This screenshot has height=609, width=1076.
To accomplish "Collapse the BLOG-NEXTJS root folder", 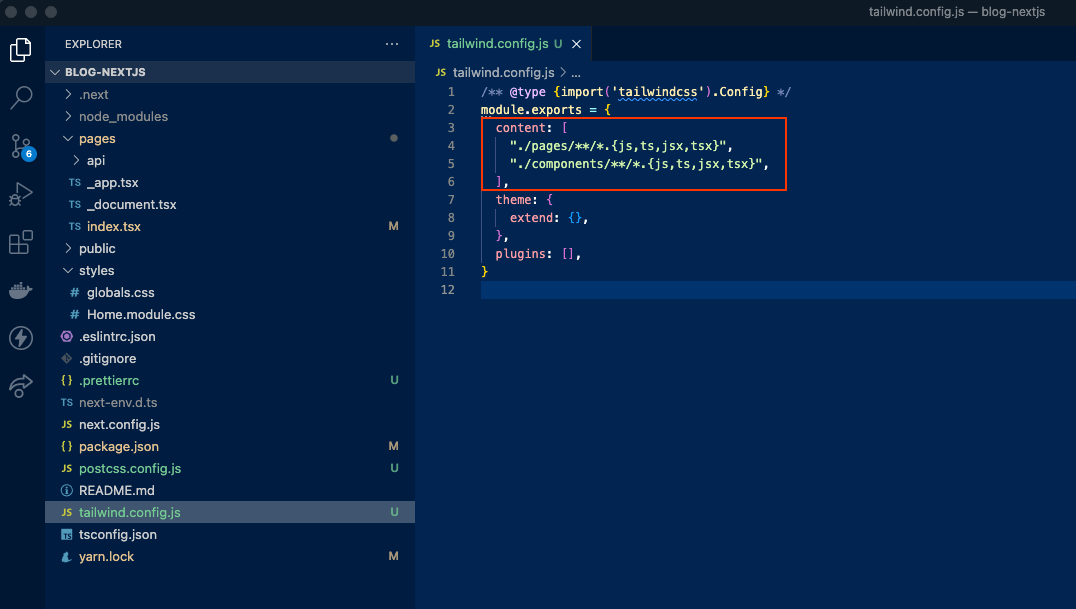I will [x=105, y=73].
